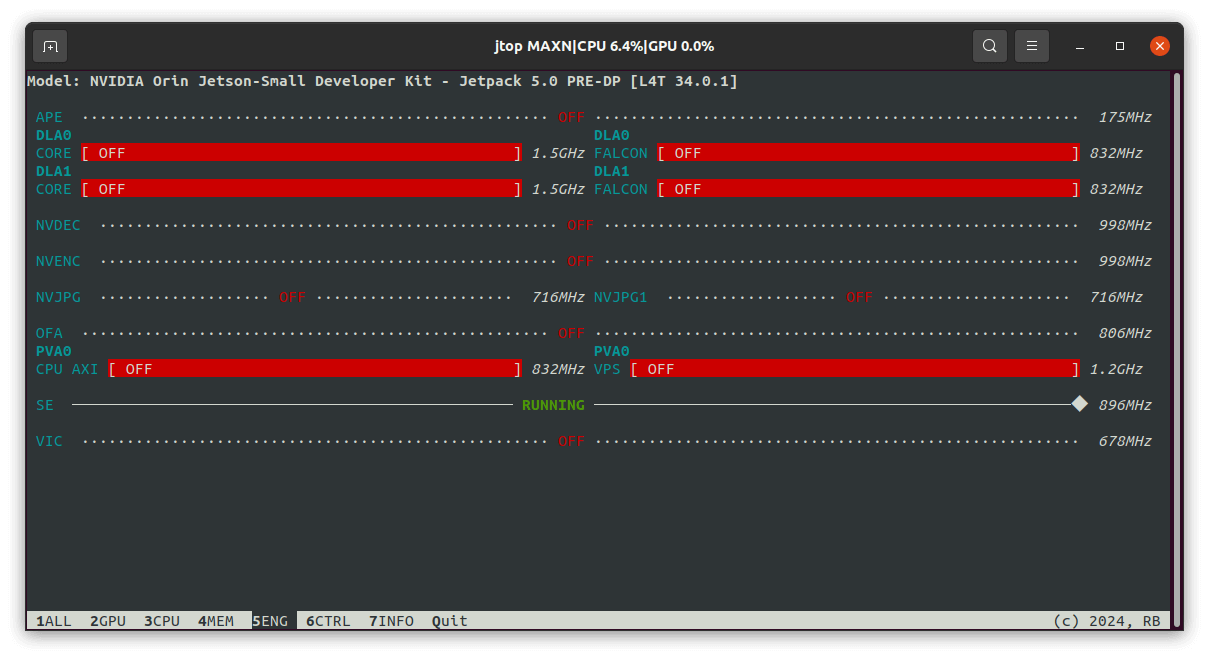Click the 832MHz CPU AXI frequency
Screen dimensions: 1209x659
(x=558, y=369)
